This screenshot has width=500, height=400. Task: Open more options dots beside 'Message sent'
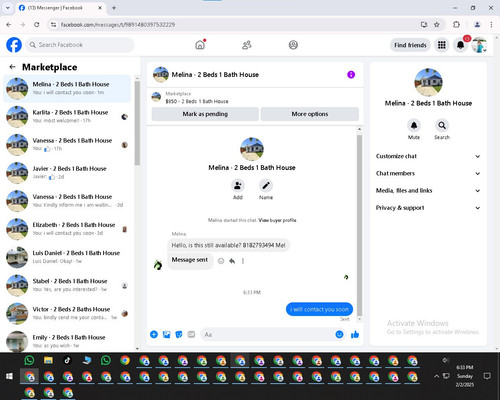click(x=243, y=261)
